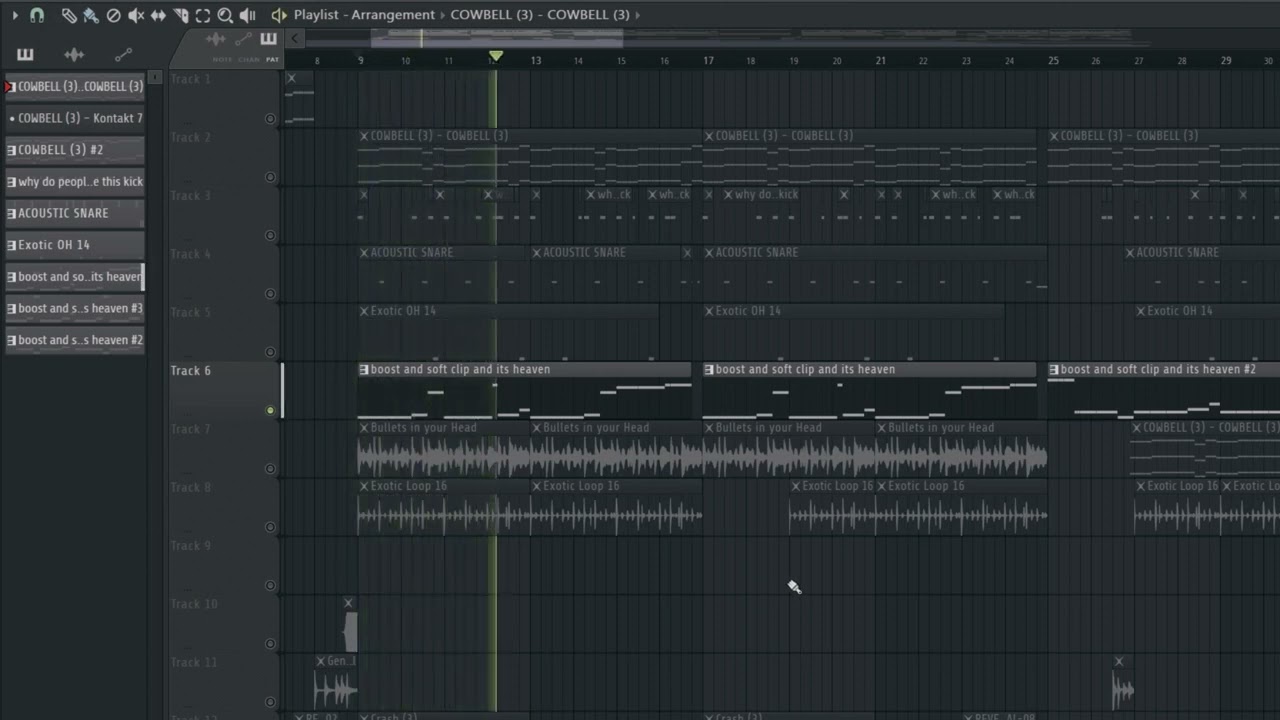Select the Zoom tool
1280x720 pixels.
coord(225,15)
